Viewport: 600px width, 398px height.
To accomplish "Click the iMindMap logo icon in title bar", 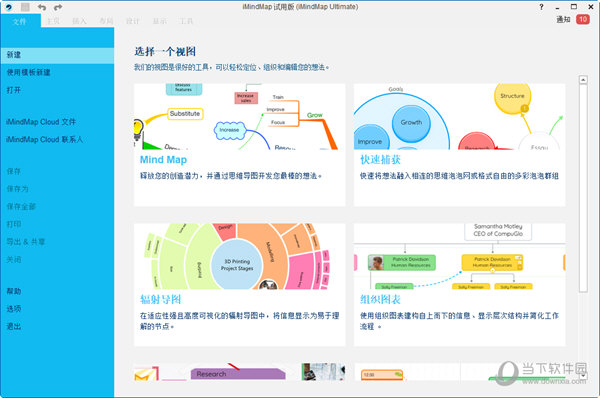I will (x=8, y=7).
